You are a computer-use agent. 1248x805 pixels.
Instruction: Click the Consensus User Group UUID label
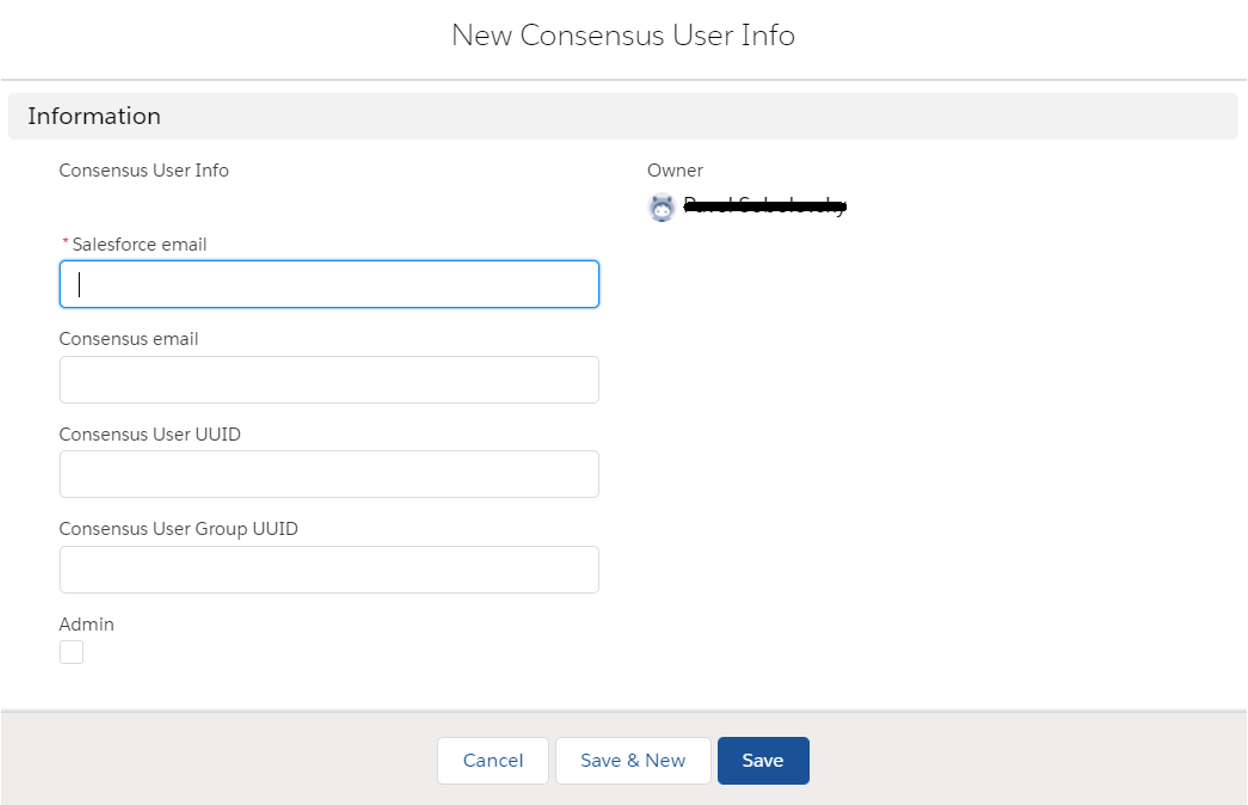point(179,529)
